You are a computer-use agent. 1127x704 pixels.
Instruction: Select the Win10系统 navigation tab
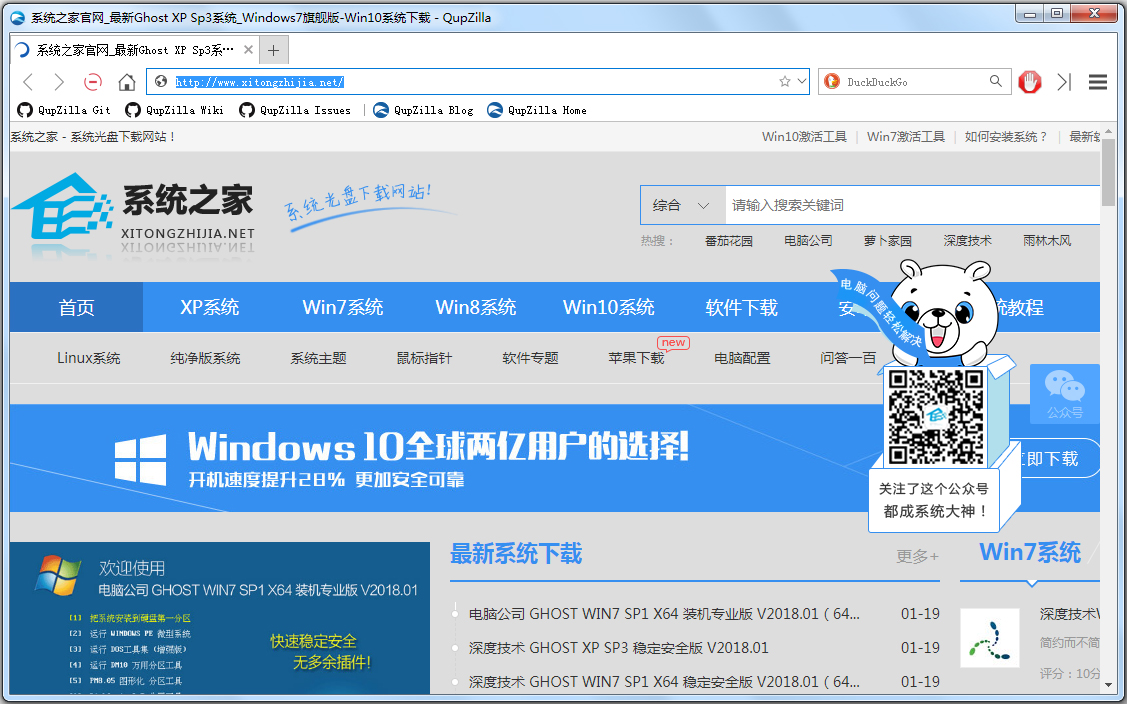pos(608,307)
